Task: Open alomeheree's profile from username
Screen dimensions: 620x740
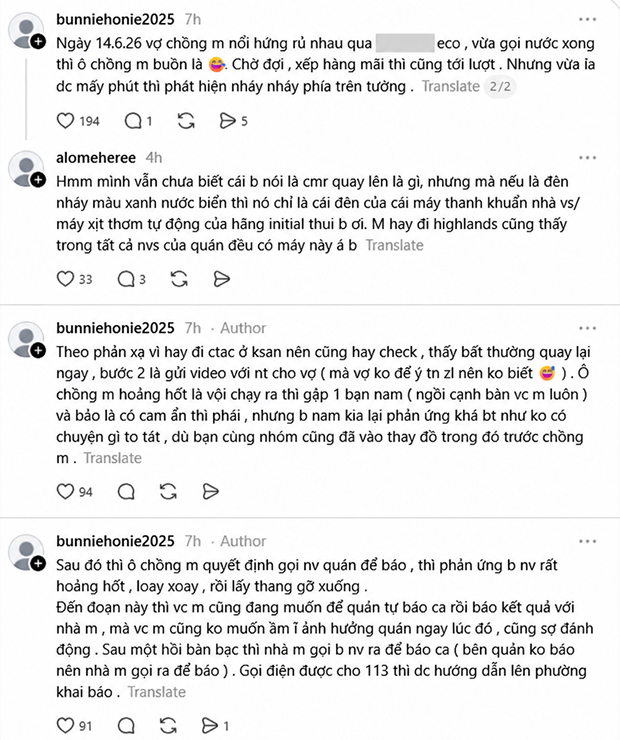Action: coord(96,158)
